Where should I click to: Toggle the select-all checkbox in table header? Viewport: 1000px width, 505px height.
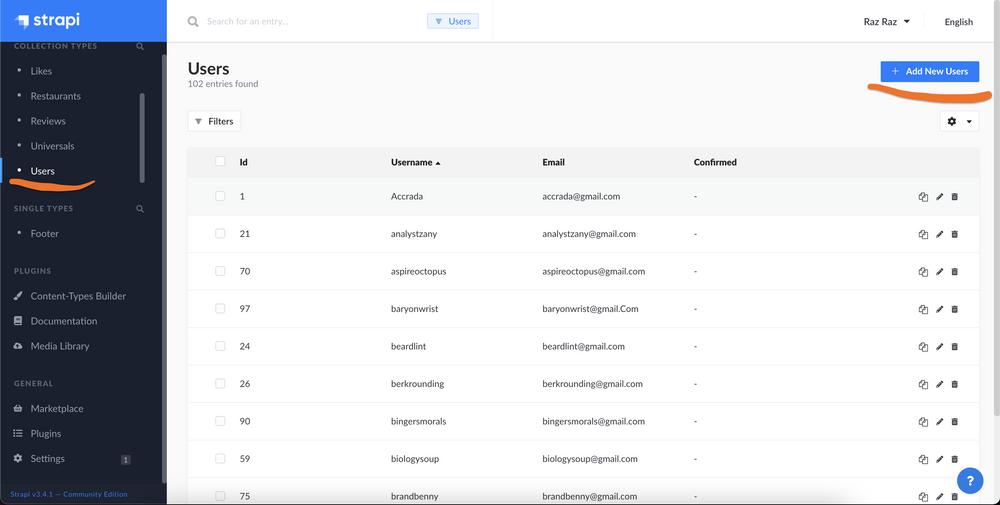pos(220,162)
